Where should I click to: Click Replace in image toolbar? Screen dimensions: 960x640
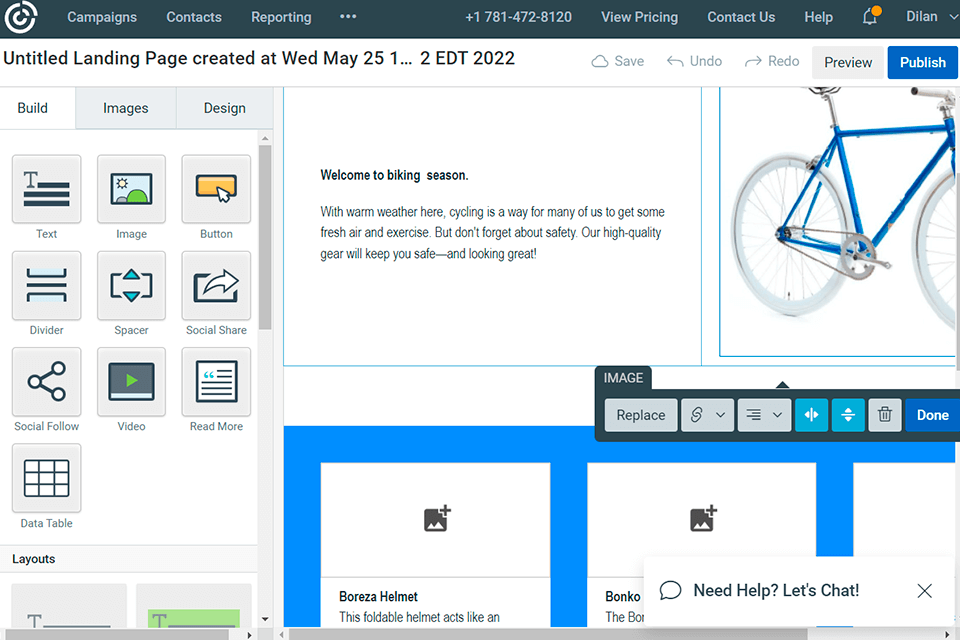tap(640, 415)
